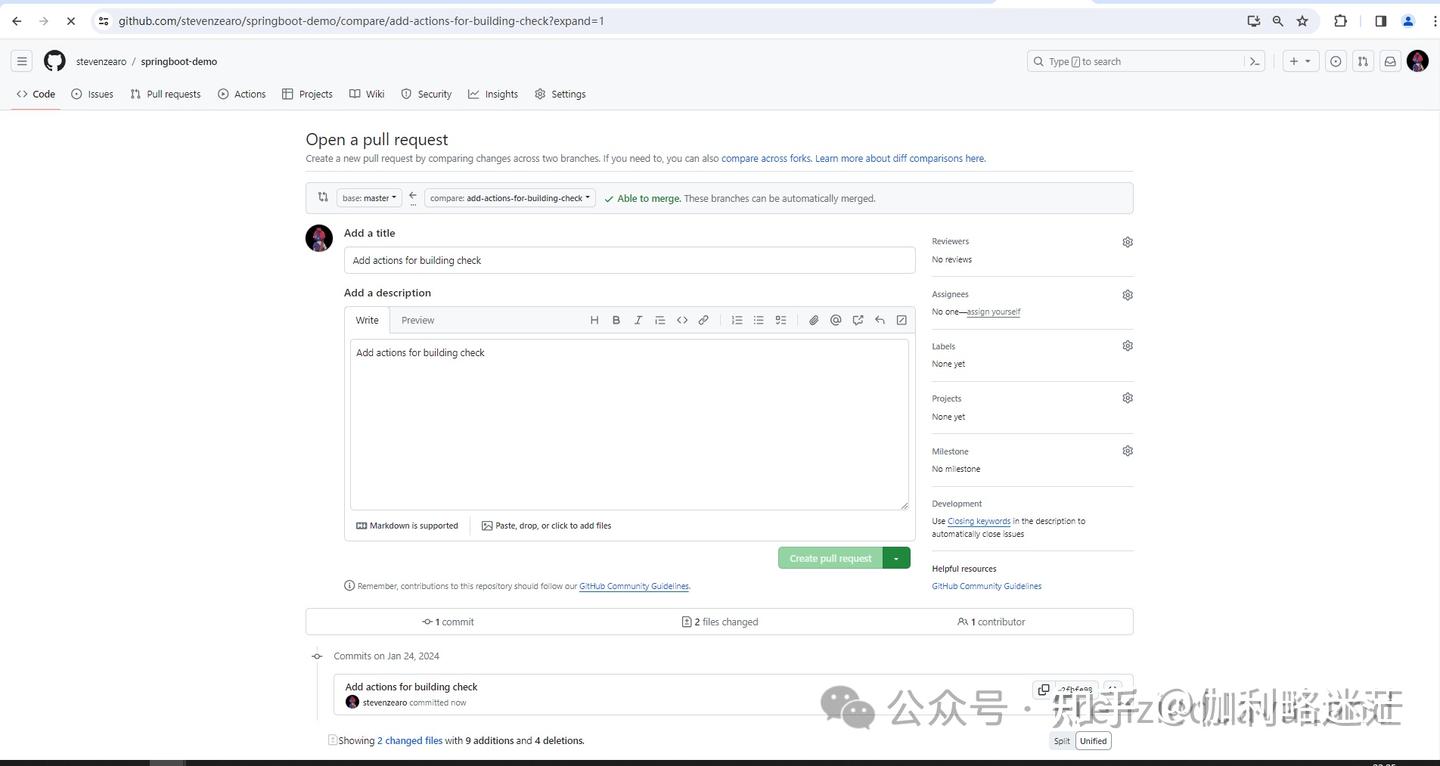This screenshot has height=766, width=1440.
Task: Mention a user with the @ icon
Action: (x=836, y=320)
